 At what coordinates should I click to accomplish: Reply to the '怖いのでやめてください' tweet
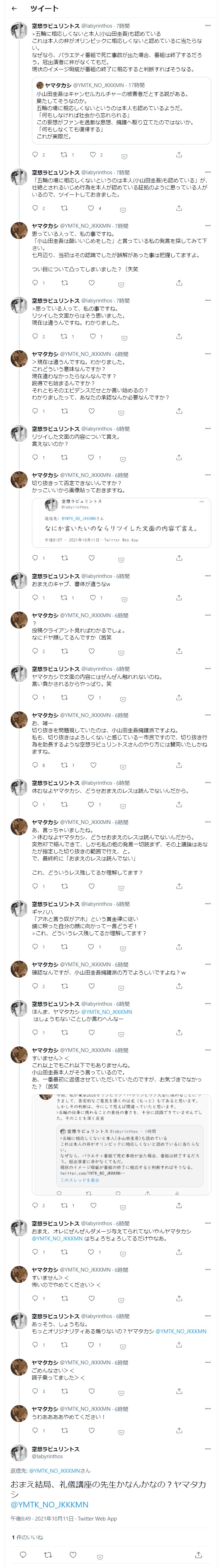(x=35, y=1298)
